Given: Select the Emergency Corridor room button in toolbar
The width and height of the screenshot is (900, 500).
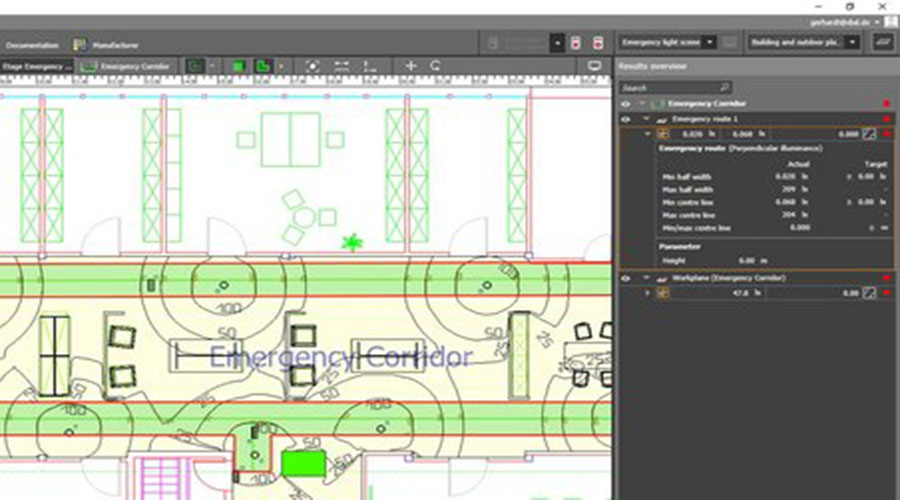Looking at the screenshot, I should pos(127,66).
